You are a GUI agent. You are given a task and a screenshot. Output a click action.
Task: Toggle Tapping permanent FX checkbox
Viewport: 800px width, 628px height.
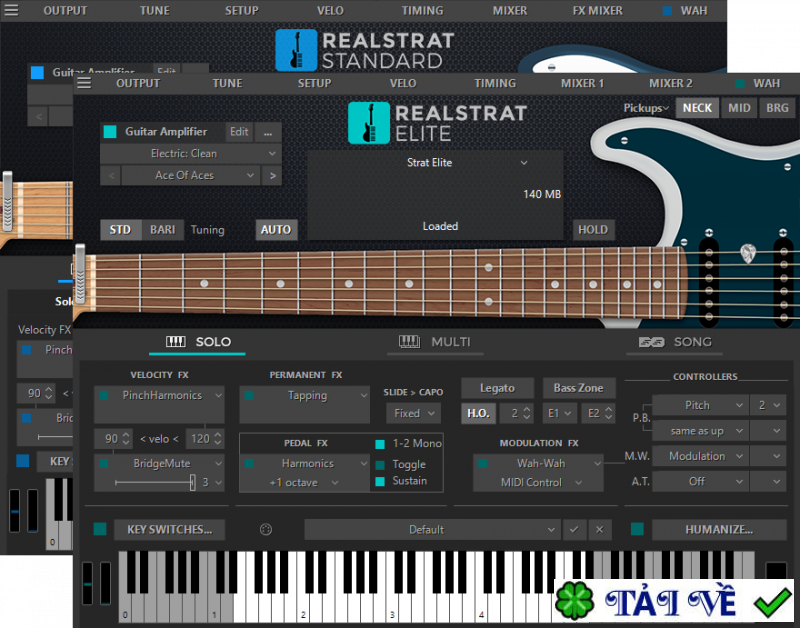tap(249, 395)
